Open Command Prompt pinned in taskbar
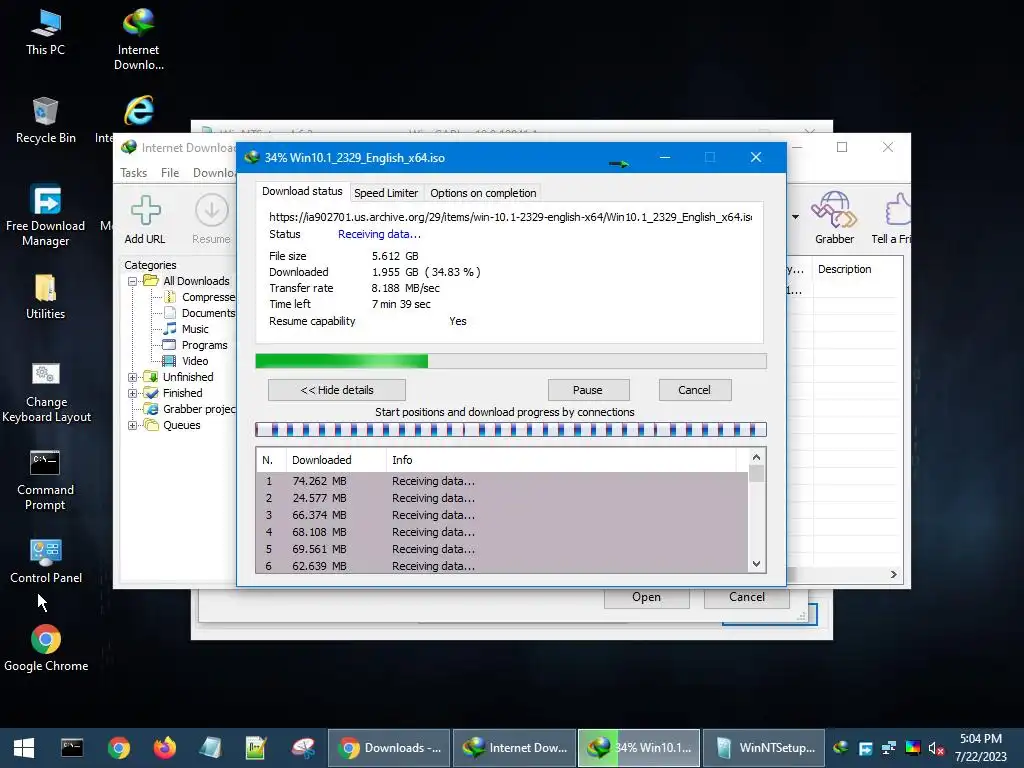 pos(72,748)
